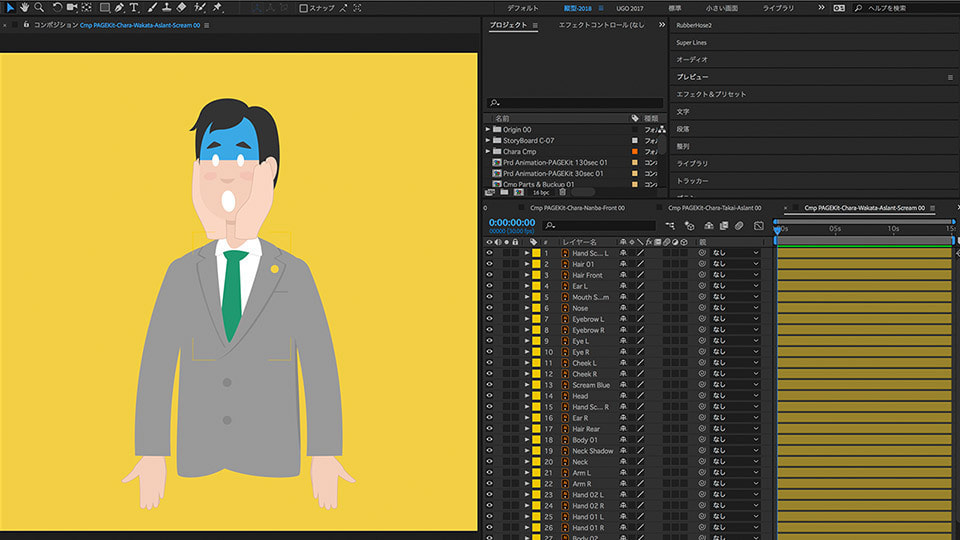Enable the スナップ checkbox
This screenshot has height=540, width=960.
[x=304, y=8]
